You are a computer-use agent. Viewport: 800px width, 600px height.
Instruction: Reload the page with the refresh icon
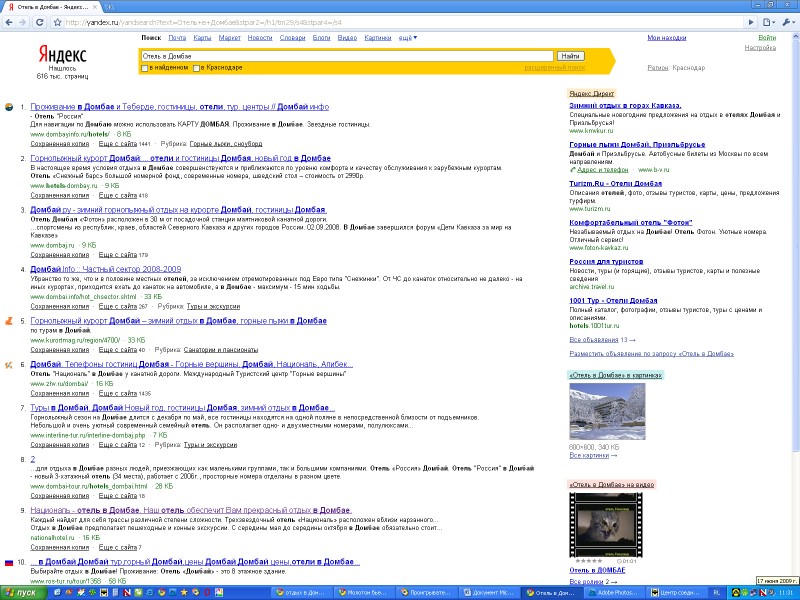pos(38,21)
